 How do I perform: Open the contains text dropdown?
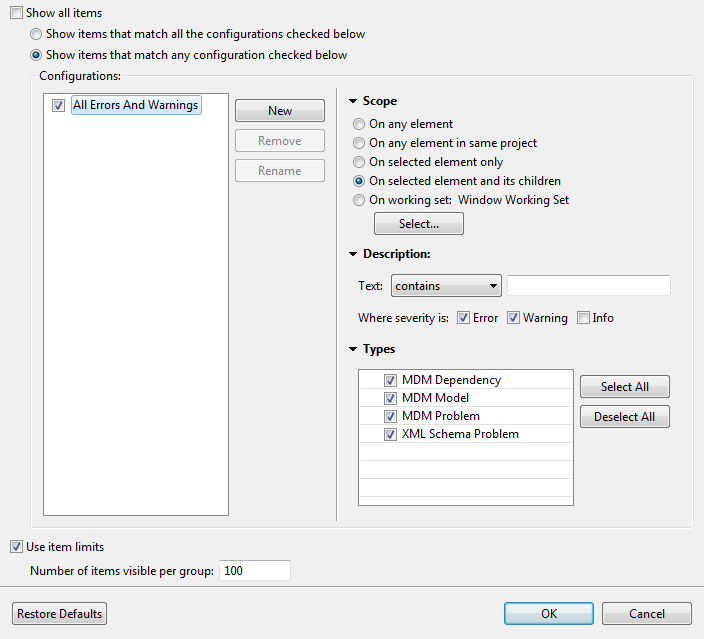tap(446, 286)
